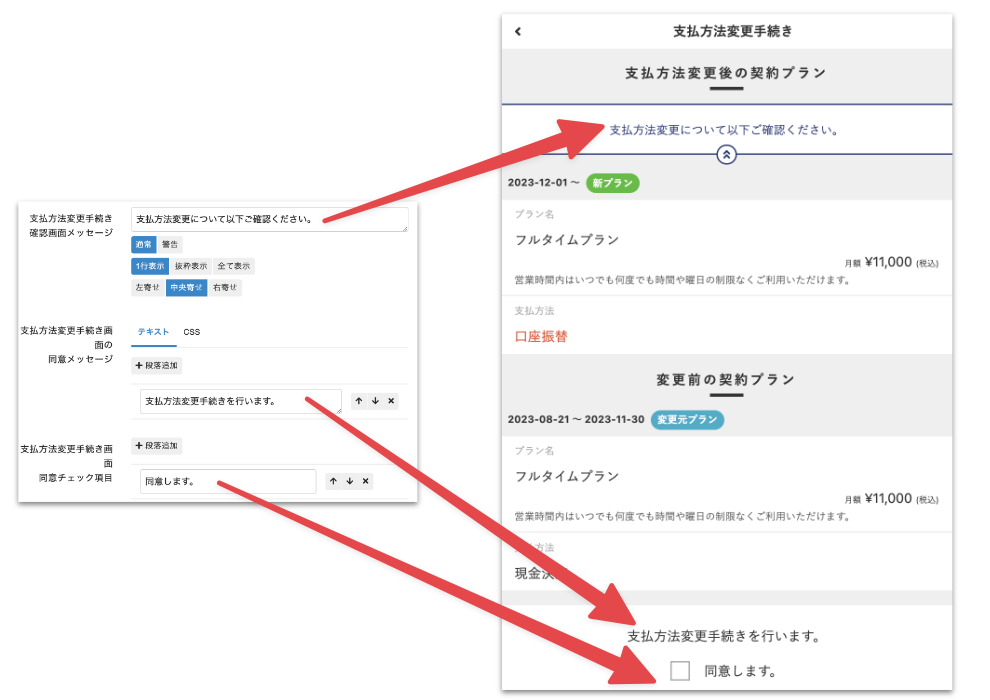Switch message style to 警告
The width and height of the screenshot is (990, 700).
pyautogui.click(x=170, y=244)
